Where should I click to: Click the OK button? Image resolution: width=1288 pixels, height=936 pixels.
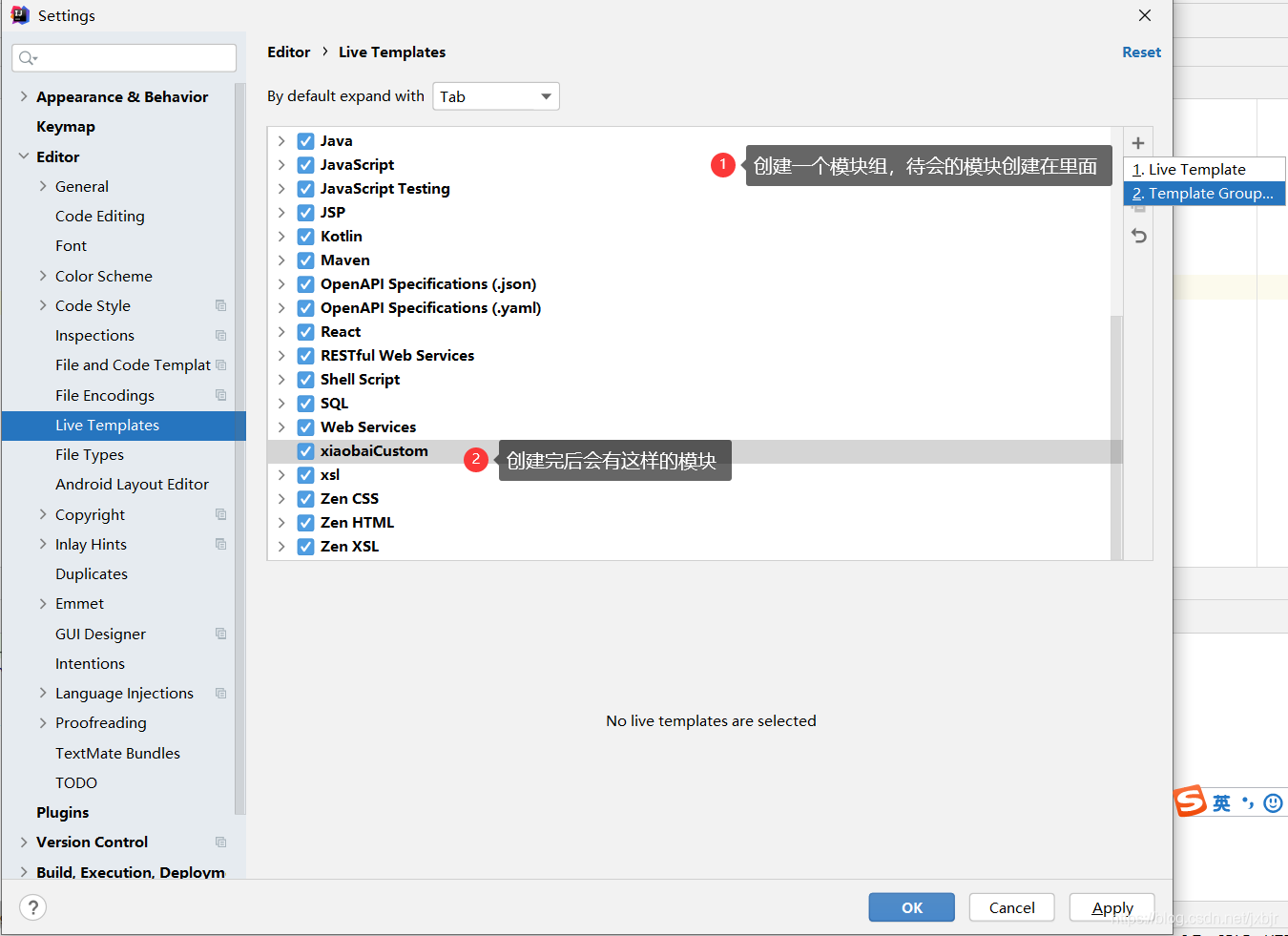pyautogui.click(x=912, y=907)
